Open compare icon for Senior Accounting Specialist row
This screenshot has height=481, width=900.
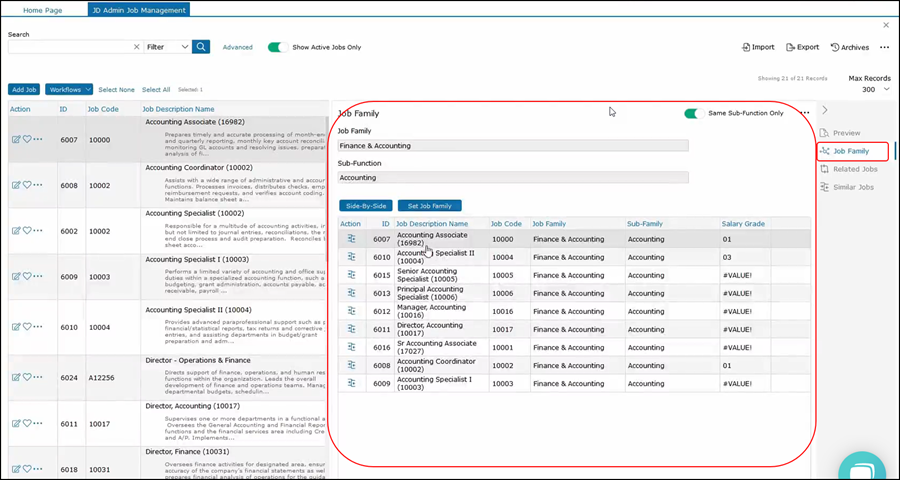point(351,275)
